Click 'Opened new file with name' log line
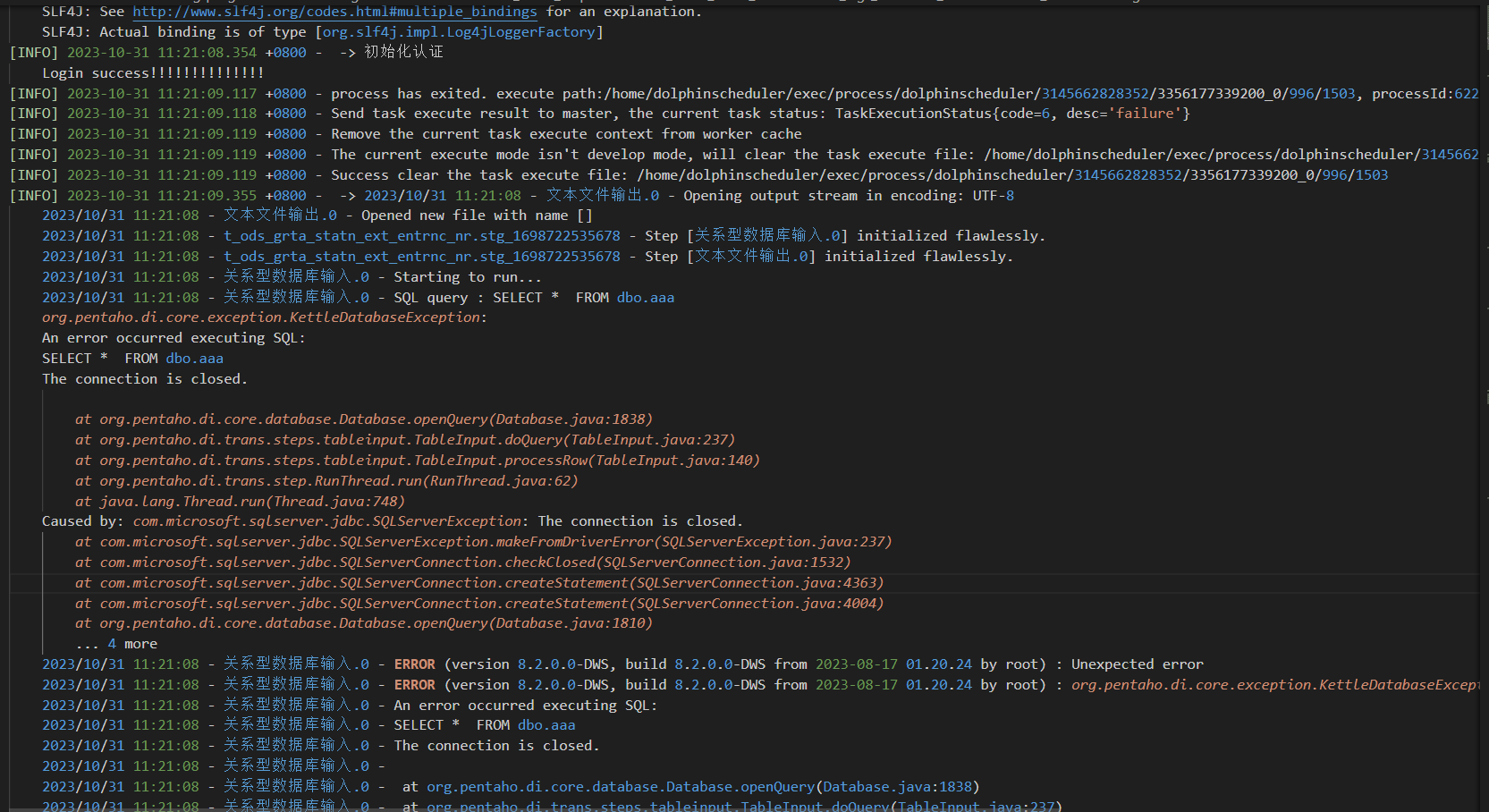Screen dimensions: 1489x812 click(476, 216)
